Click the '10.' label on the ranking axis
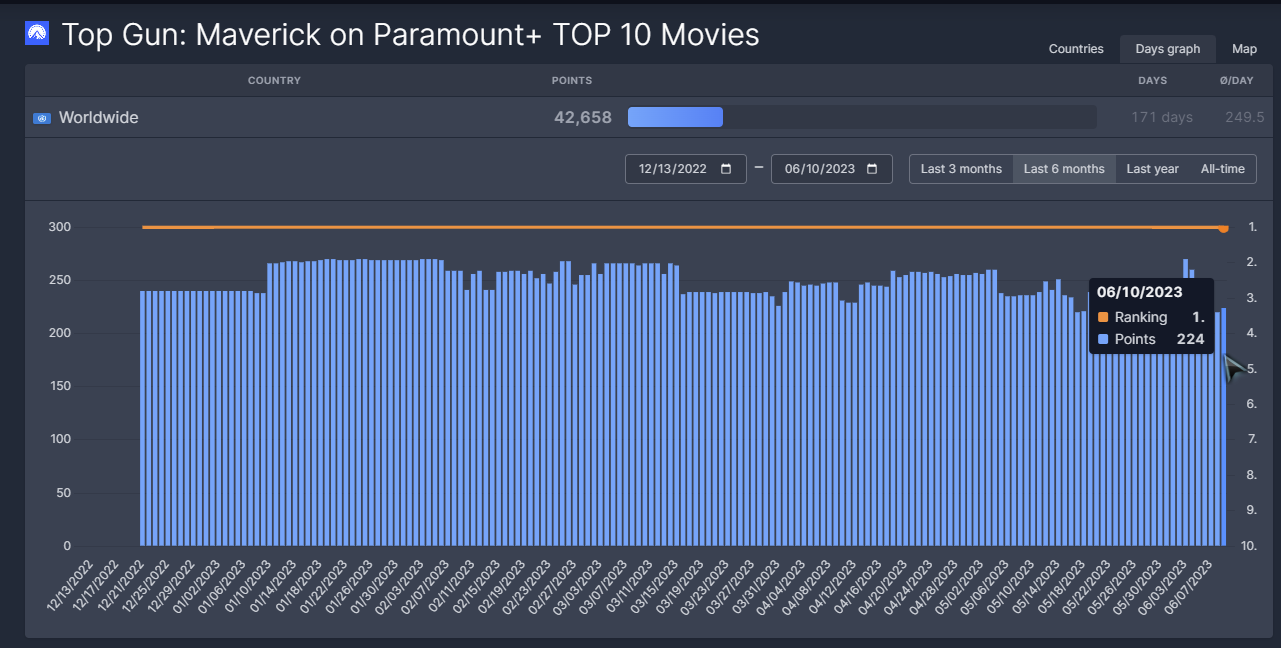Screen dimensions: 1281x648 pyautogui.click(x=1249, y=546)
